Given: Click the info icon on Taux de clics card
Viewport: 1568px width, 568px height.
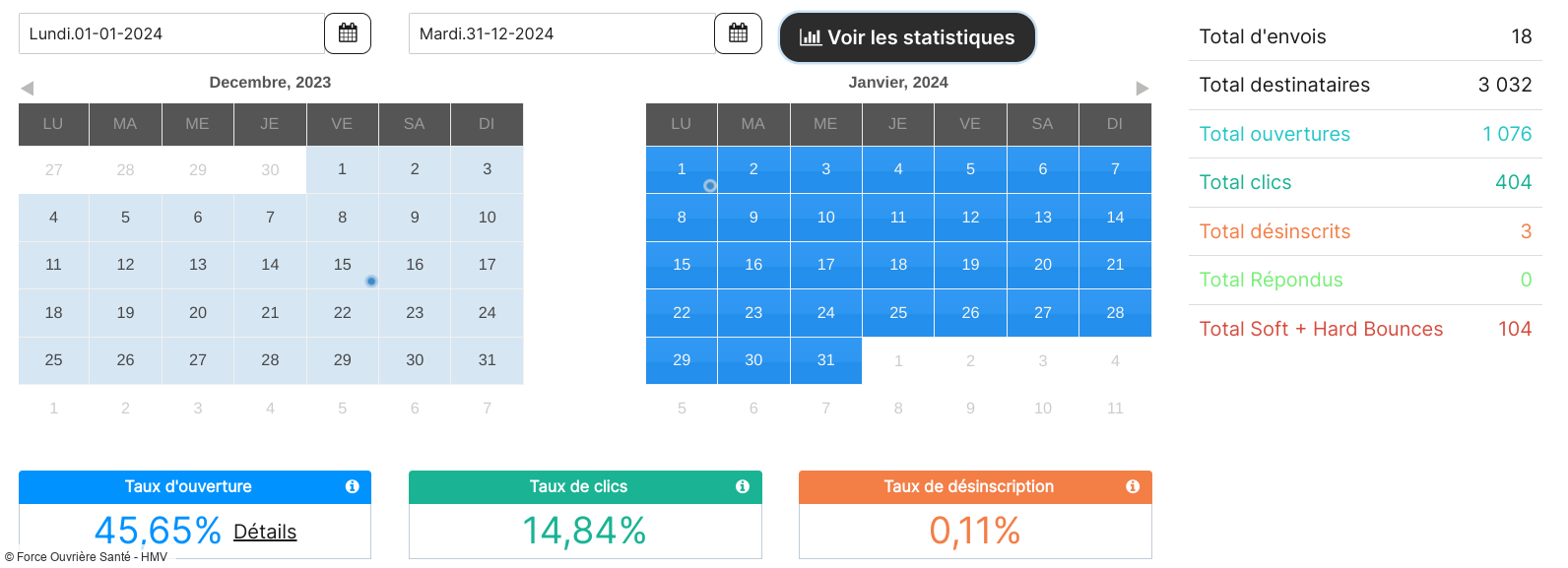Looking at the screenshot, I should coord(743,486).
